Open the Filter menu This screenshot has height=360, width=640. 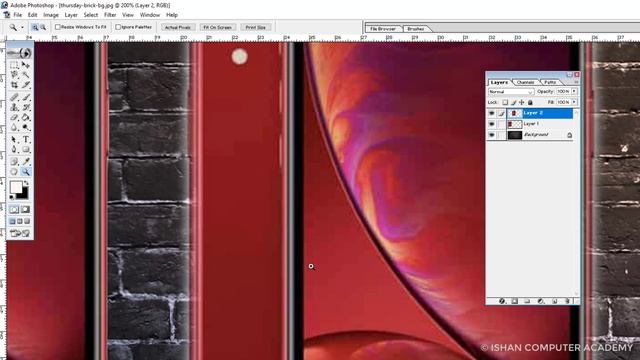tap(110, 15)
